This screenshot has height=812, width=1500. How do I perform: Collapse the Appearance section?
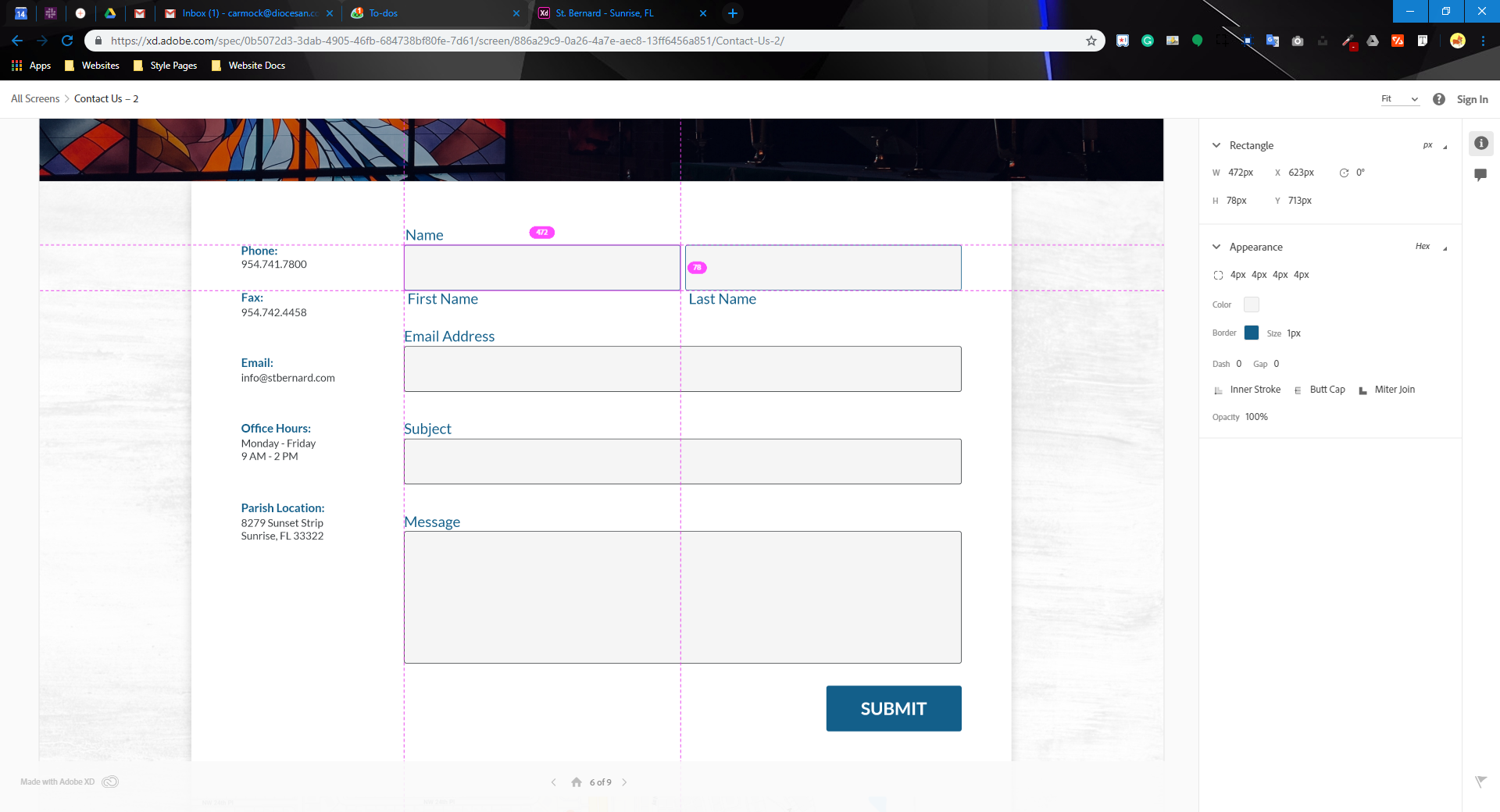[x=1216, y=247]
